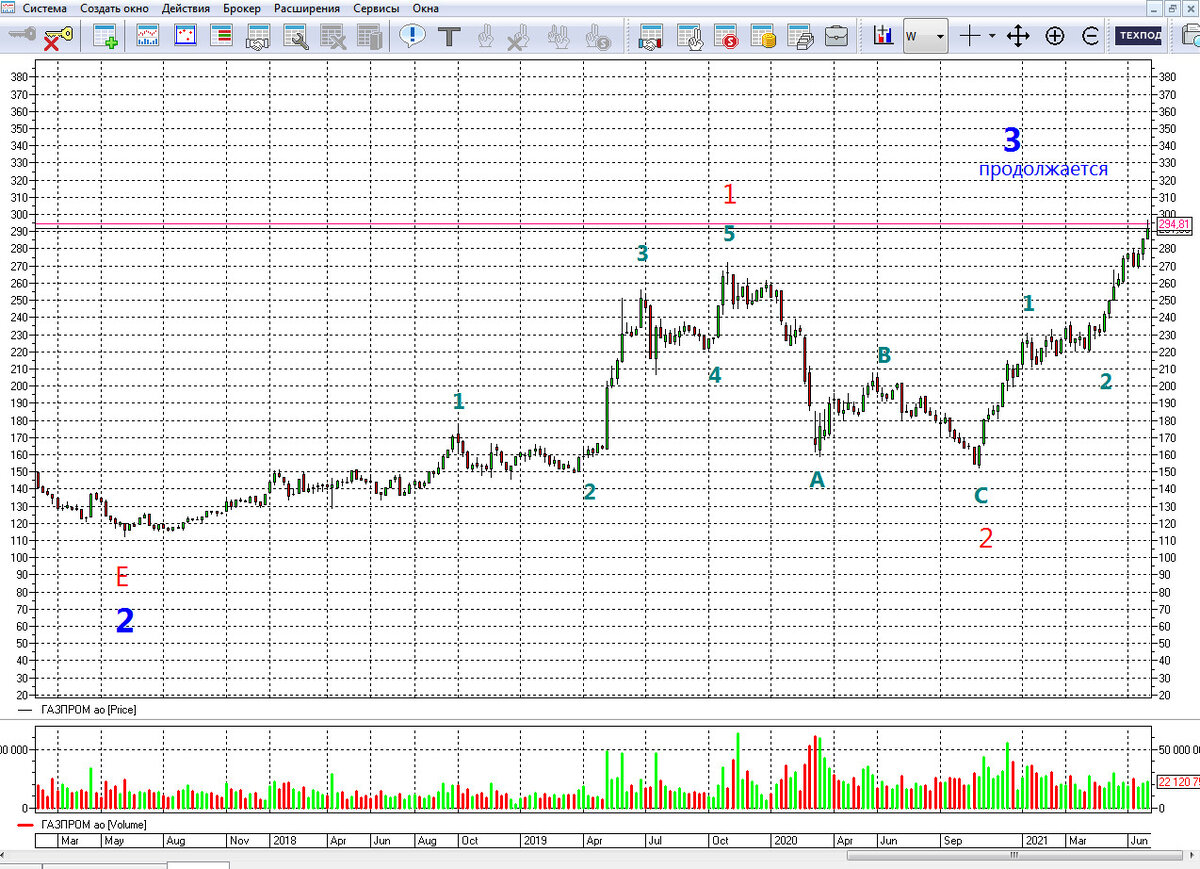Click the horizontal scrollbar thumb at the bottom
The height and width of the screenshot is (869, 1200).
point(1015,856)
